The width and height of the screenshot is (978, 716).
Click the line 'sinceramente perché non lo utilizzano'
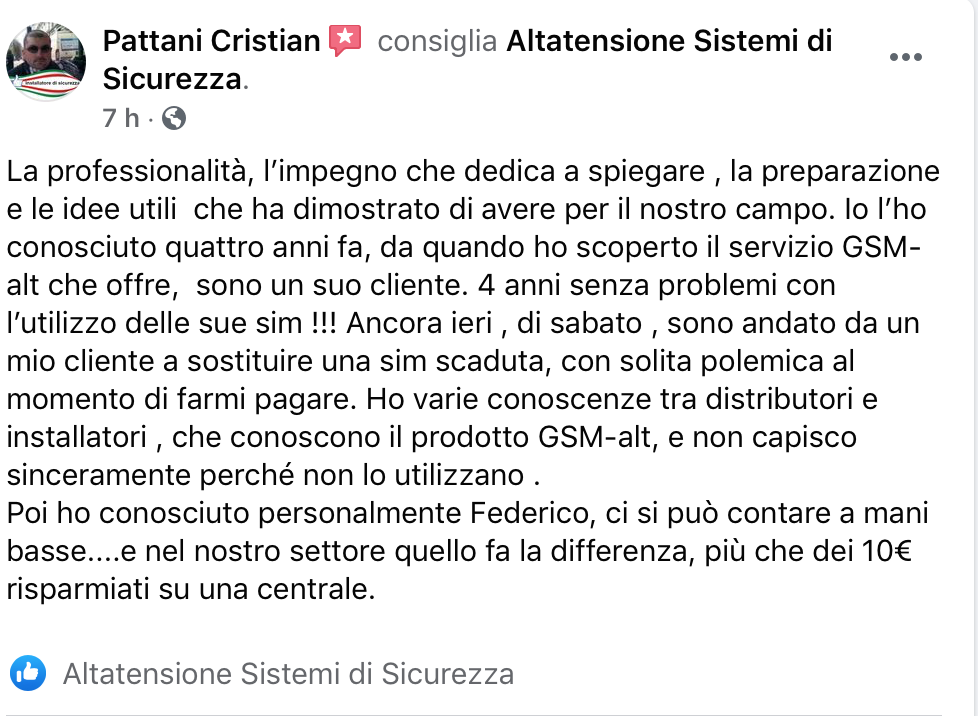[265, 477]
